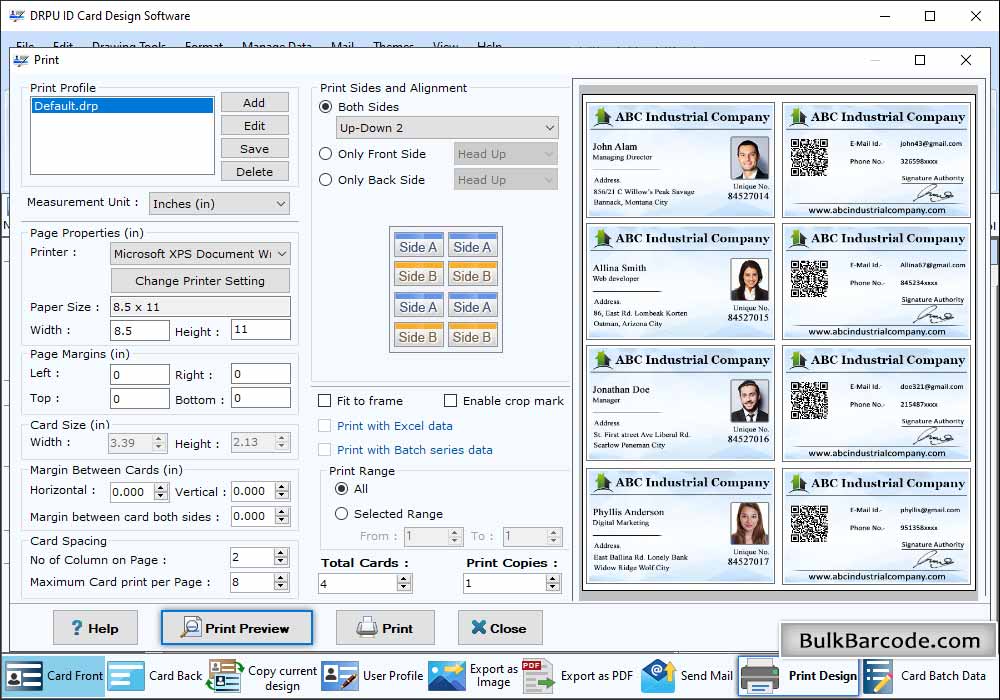The height and width of the screenshot is (700, 1000).
Task: Click the Print button with printer icon
Action: click(x=385, y=628)
